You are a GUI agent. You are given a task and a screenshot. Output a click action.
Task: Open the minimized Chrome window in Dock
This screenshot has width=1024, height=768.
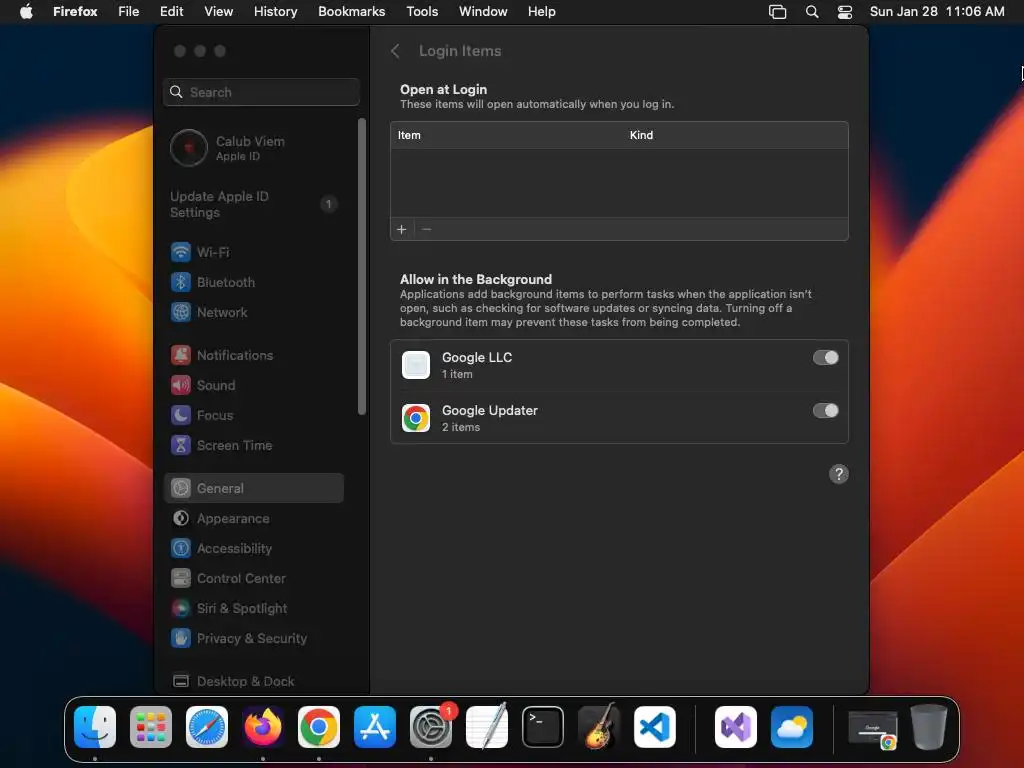click(x=872, y=728)
